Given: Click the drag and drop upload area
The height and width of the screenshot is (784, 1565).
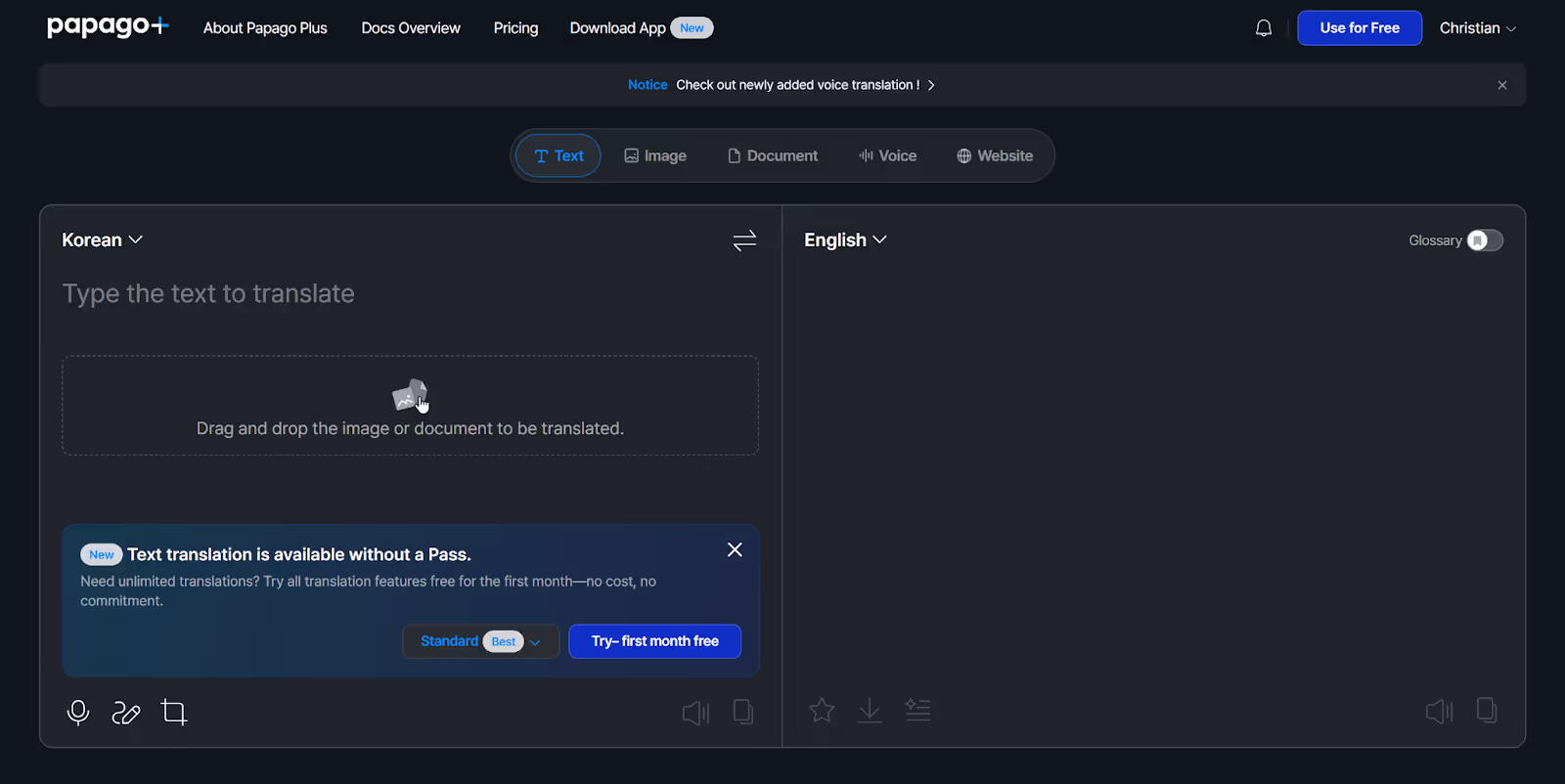Looking at the screenshot, I should (411, 406).
